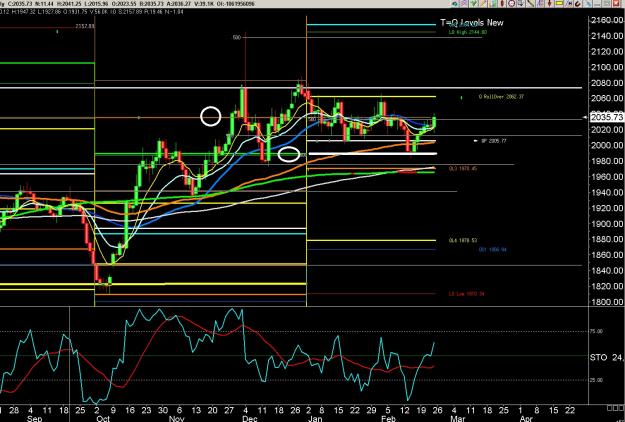Click the 'T=Q Levels New' chart title
Screen dimensions: 625x422
coord(472,23)
